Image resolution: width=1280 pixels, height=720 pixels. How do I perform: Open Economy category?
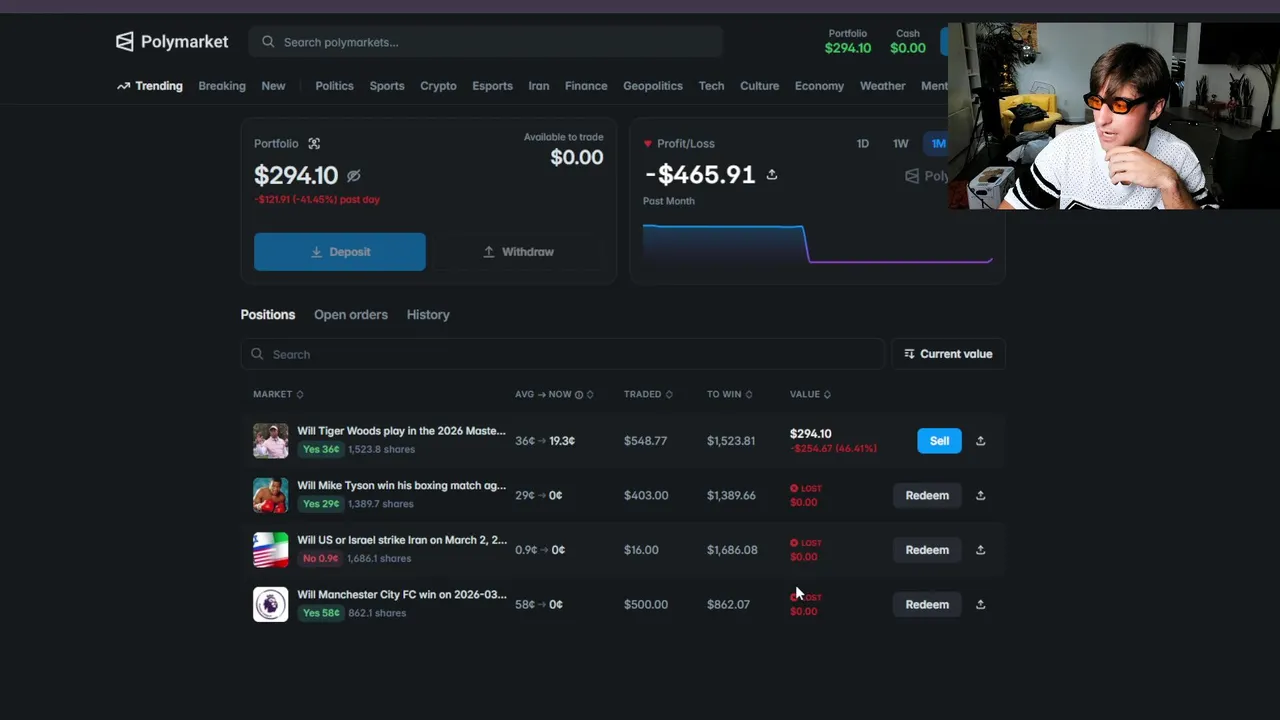pyautogui.click(x=819, y=86)
